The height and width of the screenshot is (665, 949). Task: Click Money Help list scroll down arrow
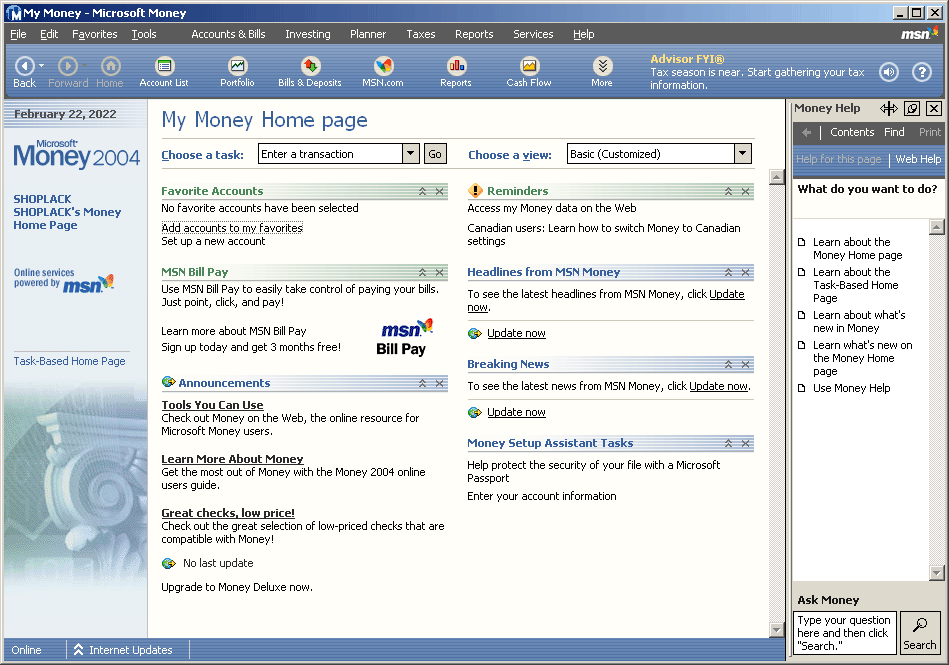[936, 572]
